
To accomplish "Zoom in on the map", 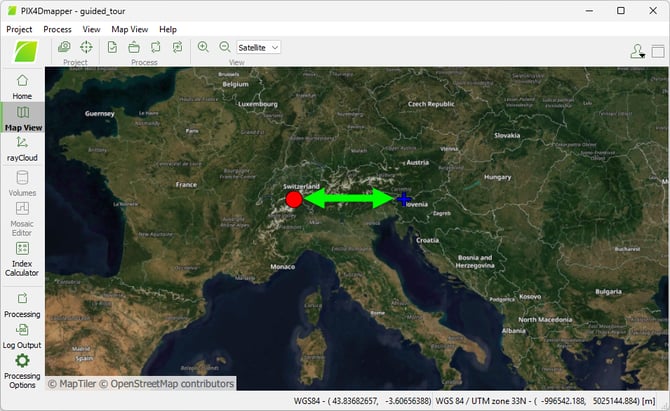I will point(203,47).
